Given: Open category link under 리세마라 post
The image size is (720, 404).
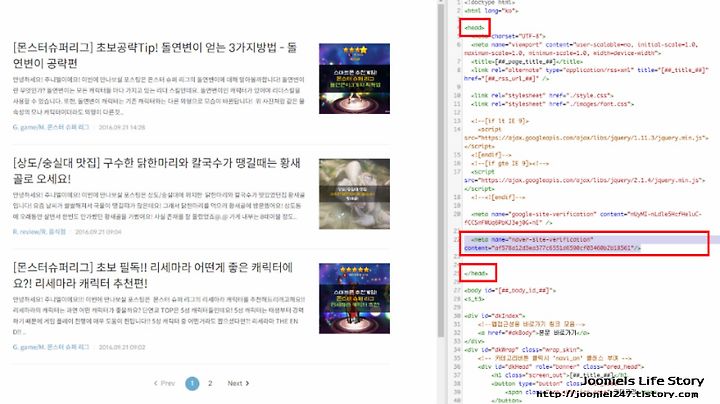Looking at the screenshot, I should pos(51,347).
